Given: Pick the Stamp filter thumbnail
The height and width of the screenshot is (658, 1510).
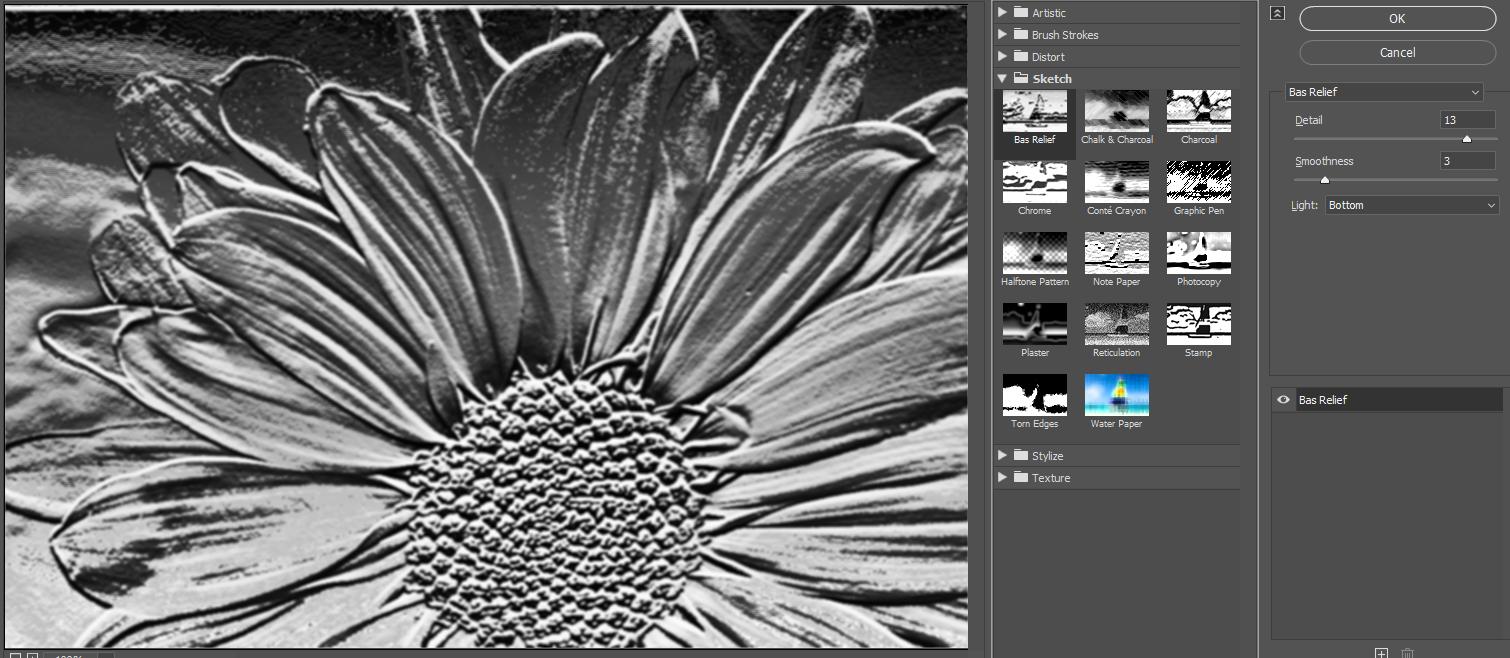Looking at the screenshot, I should pos(1199,324).
